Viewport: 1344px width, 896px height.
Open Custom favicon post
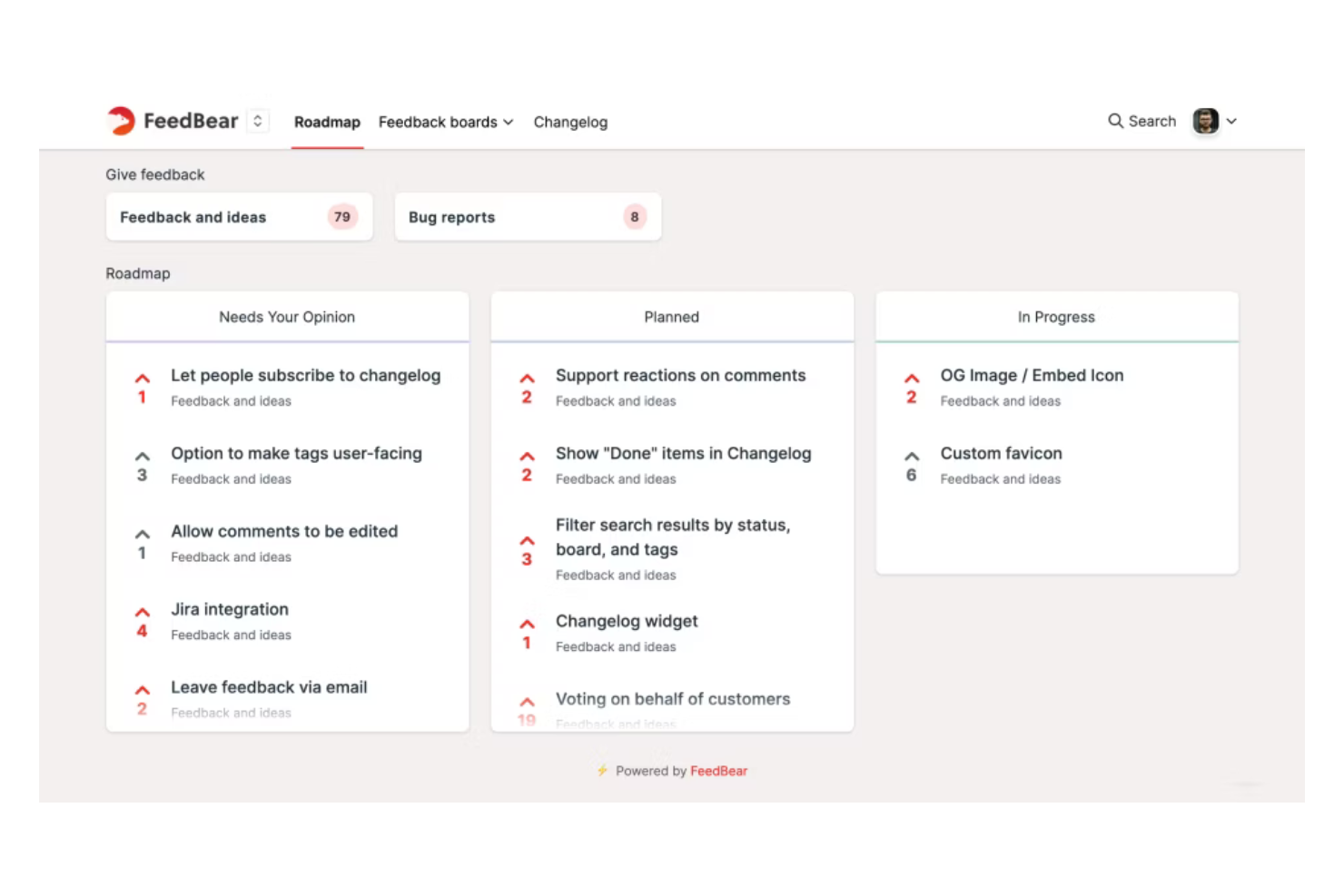click(x=1001, y=453)
